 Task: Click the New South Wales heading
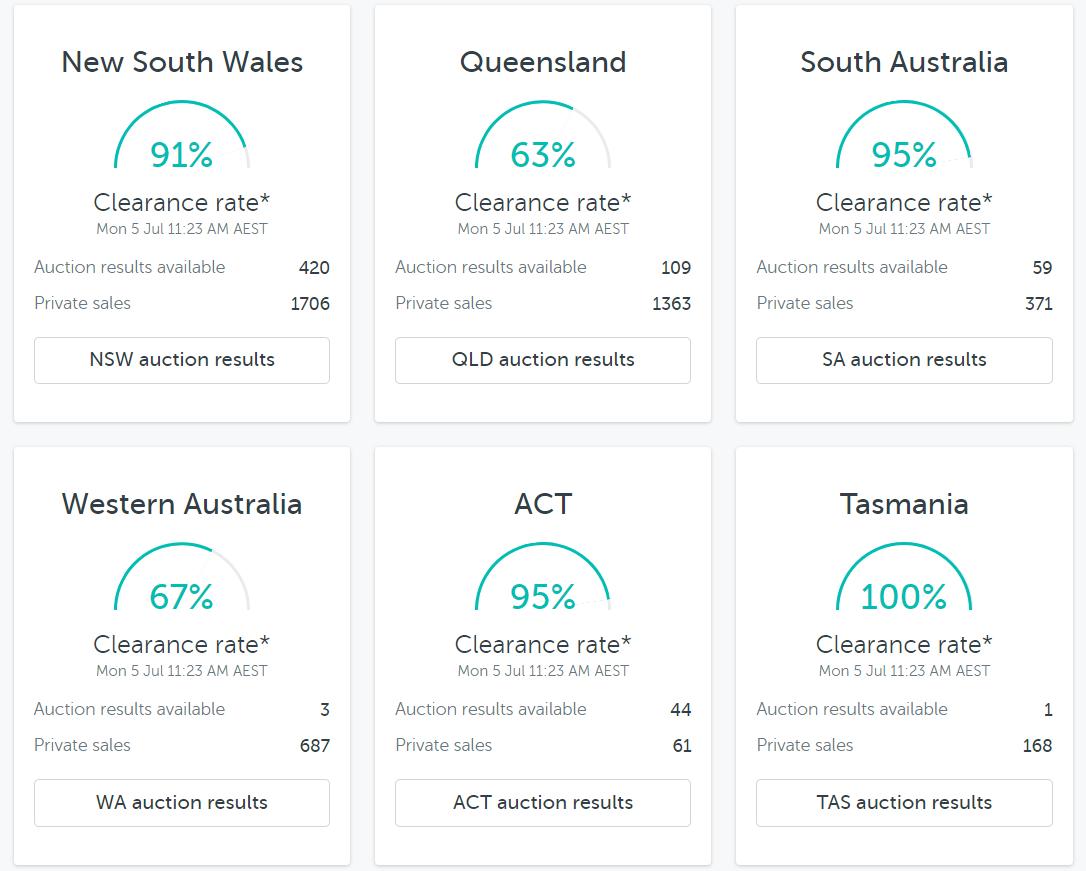point(182,62)
